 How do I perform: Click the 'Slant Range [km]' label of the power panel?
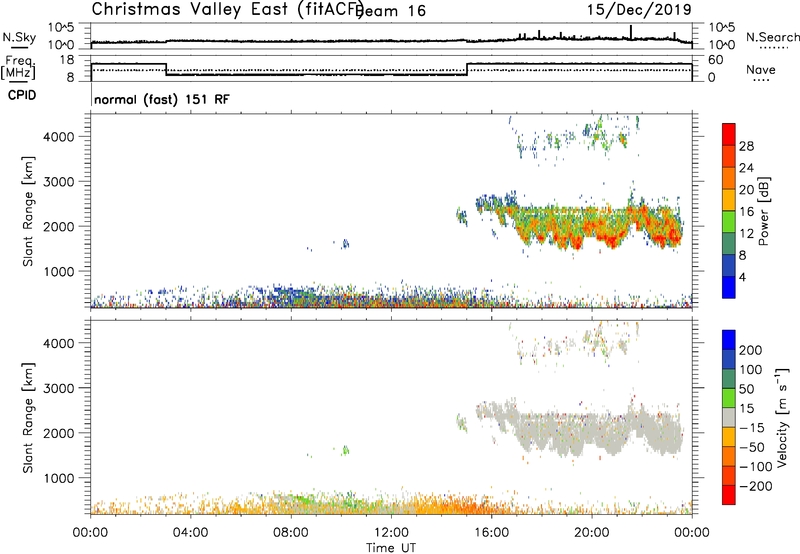click(28, 211)
